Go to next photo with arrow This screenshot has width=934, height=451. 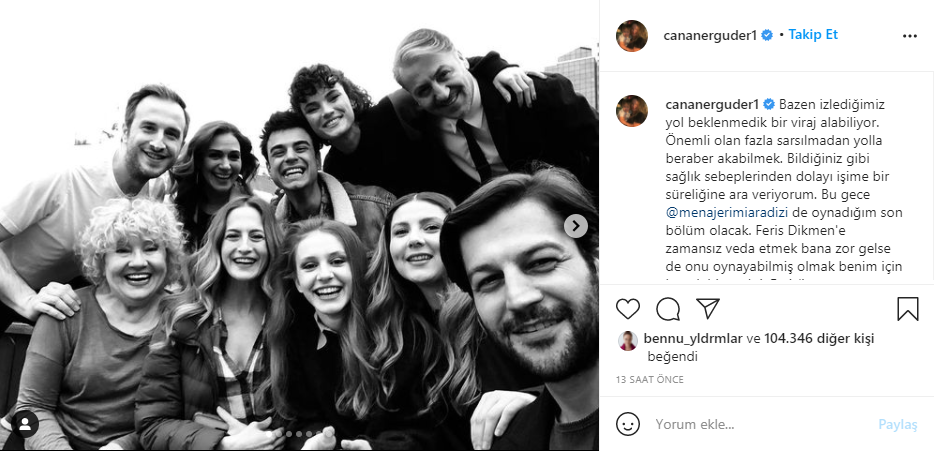[x=575, y=226]
